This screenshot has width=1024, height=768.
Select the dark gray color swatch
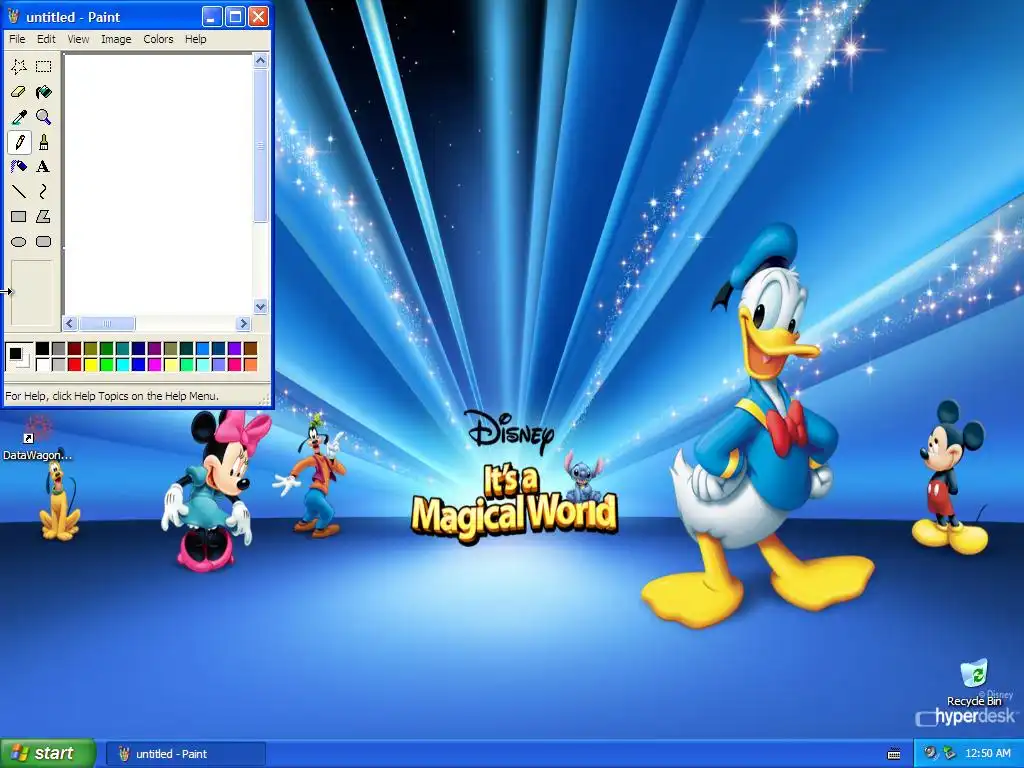(59, 349)
